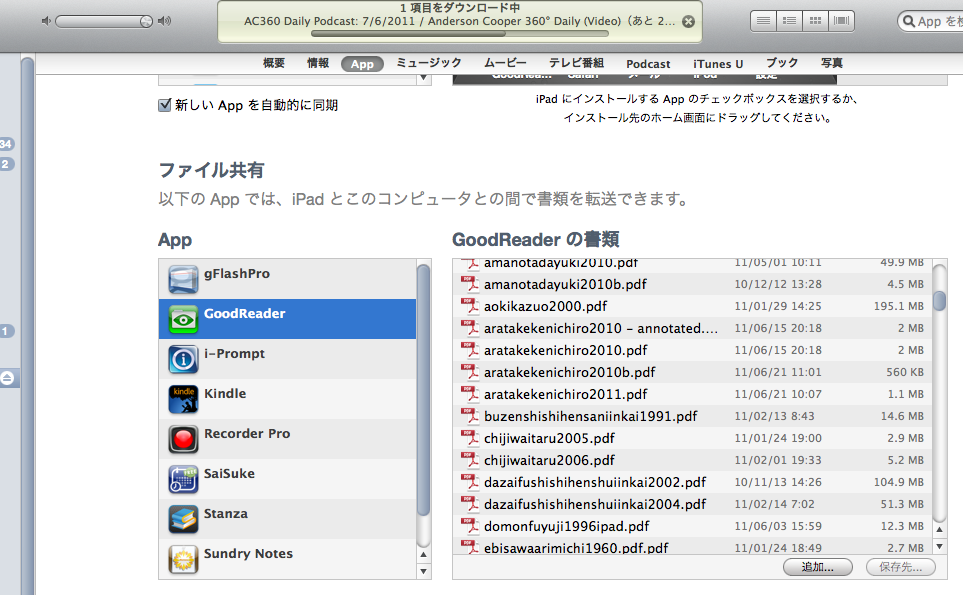963x595 pixels.
Task: Open the 情報 tab
Action: click(x=318, y=63)
